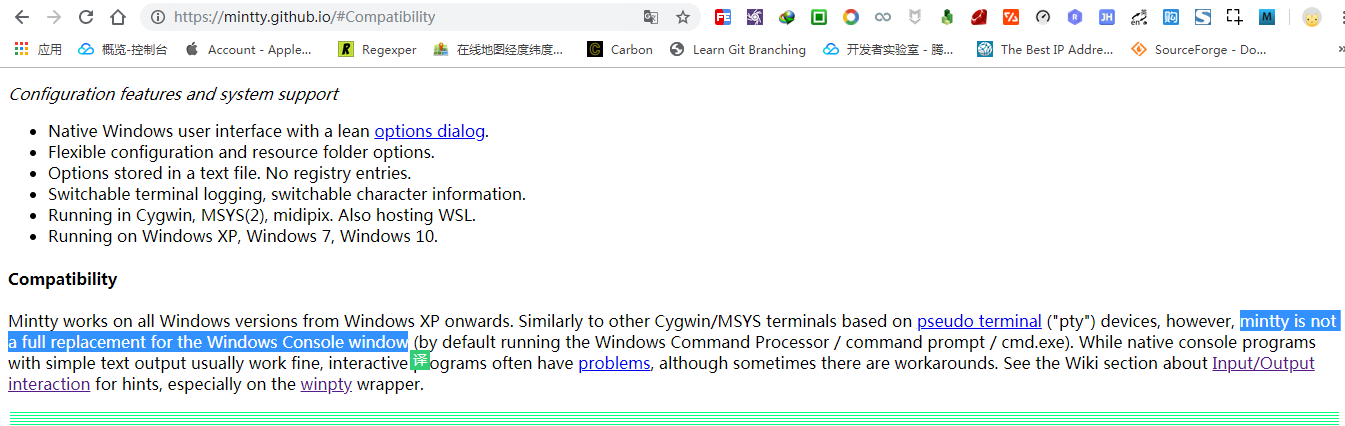
Task: Reload the current page
Action: click(86, 17)
